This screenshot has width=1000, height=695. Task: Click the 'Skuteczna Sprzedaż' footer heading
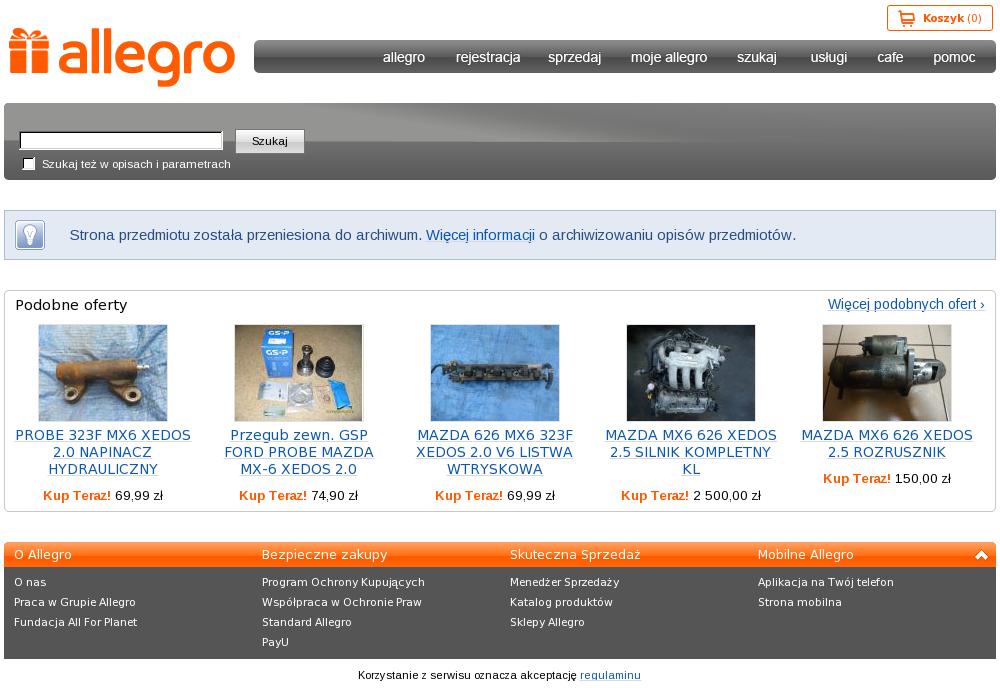(575, 555)
